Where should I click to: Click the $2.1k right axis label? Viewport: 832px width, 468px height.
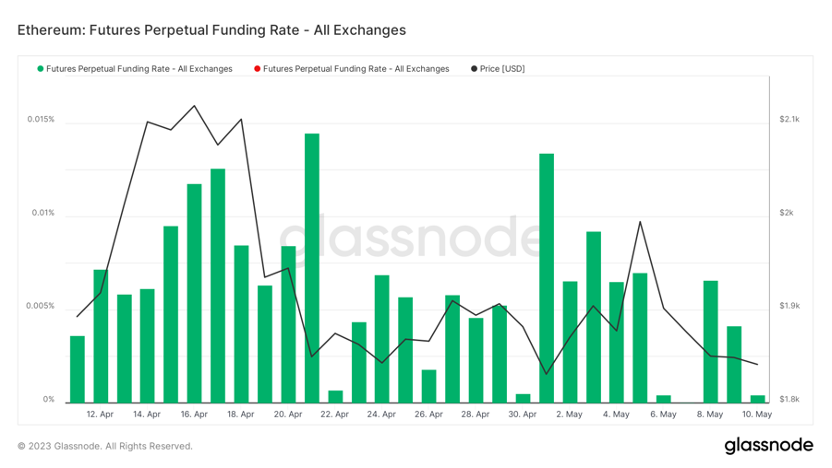click(789, 119)
